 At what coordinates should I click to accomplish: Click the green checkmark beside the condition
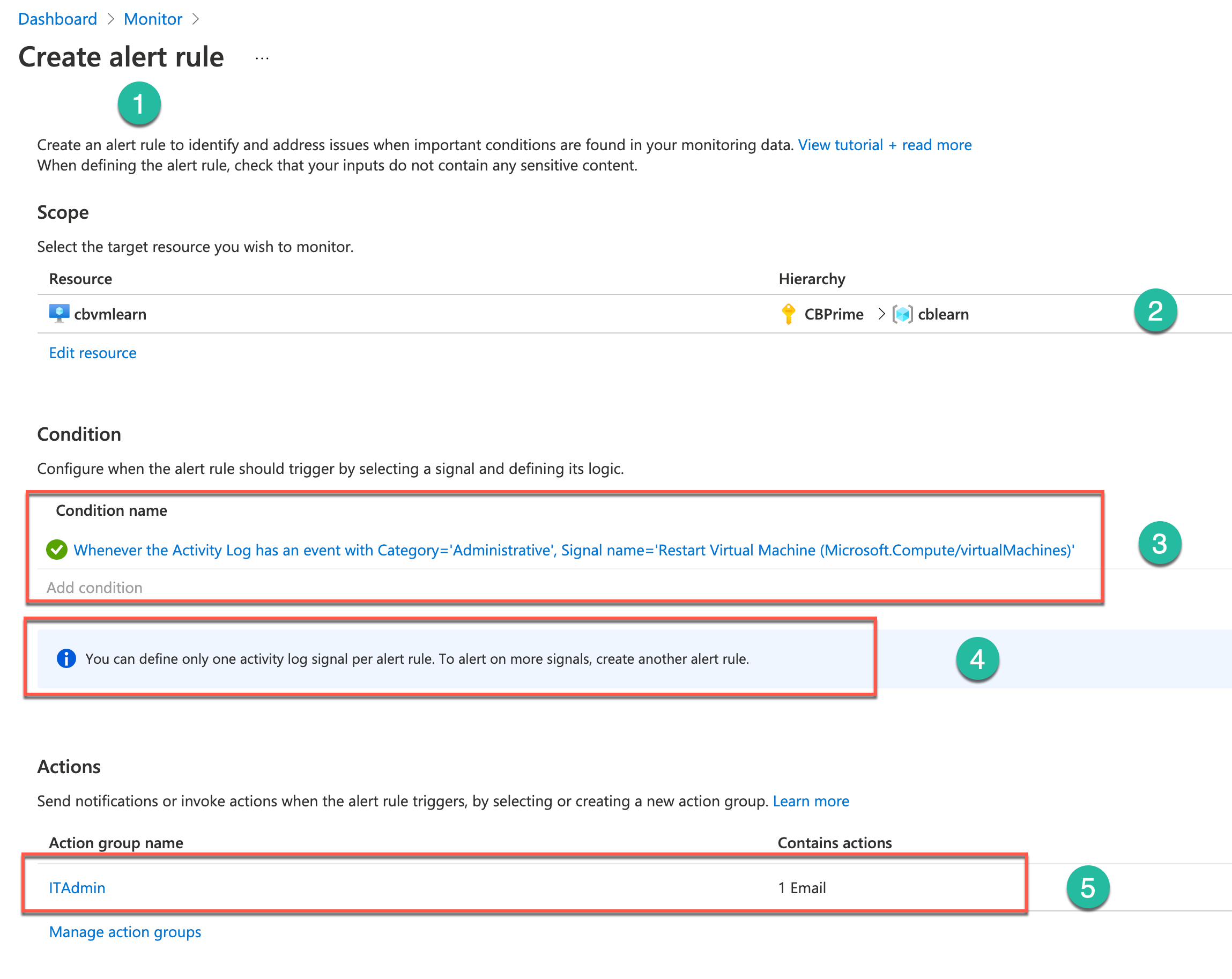pyautogui.click(x=57, y=550)
